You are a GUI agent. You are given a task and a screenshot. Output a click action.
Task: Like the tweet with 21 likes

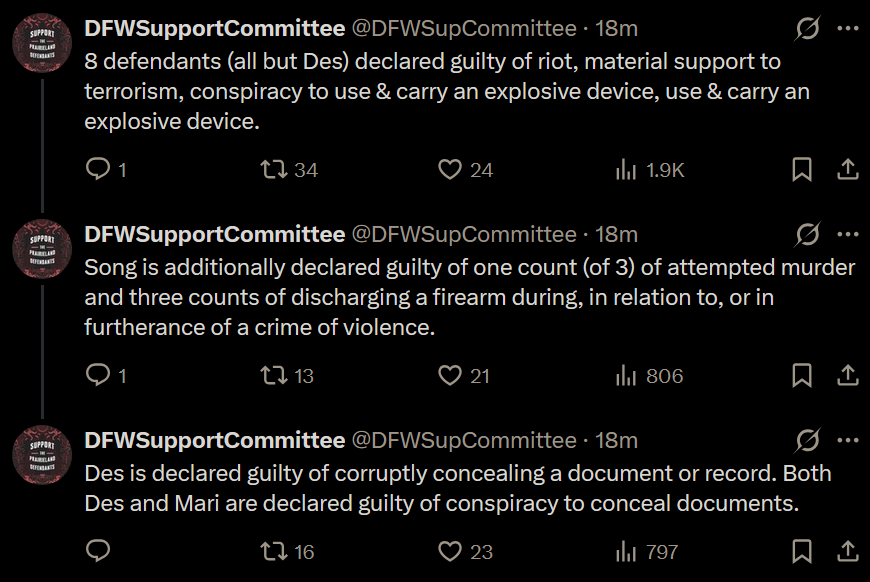click(x=451, y=376)
